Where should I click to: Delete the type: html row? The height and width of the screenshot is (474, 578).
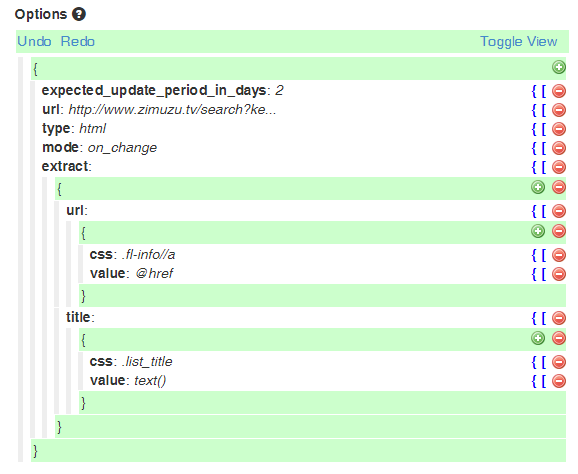(x=558, y=129)
